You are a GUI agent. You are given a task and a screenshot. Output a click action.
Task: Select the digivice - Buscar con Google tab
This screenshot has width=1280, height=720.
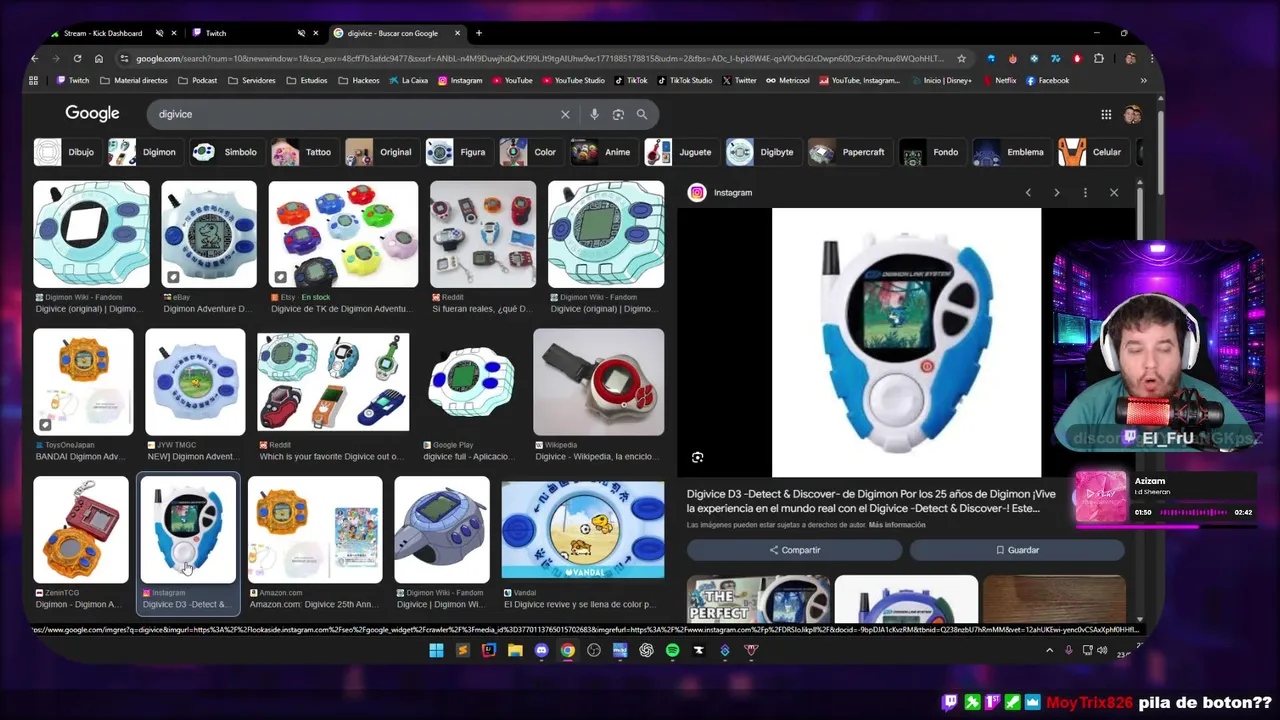pos(391,33)
